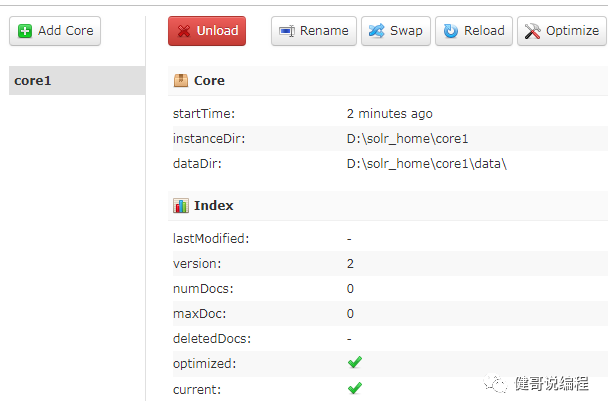This screenshot has width=608, height=410.
Task: Click the Optimize hammer icon
Action: pyautogui.click(x=533, y=31)
